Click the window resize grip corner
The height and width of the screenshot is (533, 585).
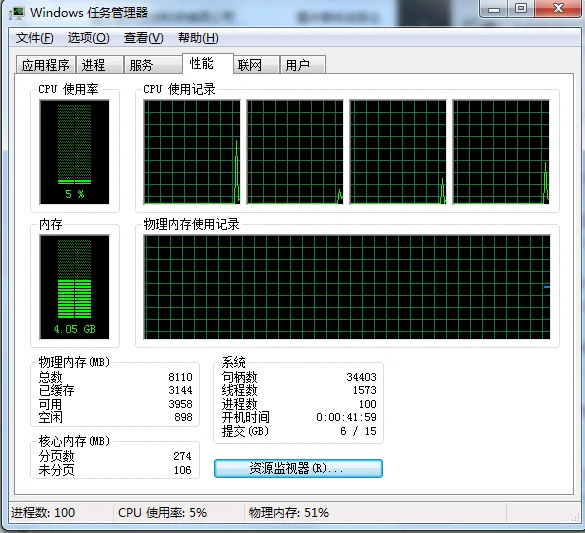pos(576,517)
